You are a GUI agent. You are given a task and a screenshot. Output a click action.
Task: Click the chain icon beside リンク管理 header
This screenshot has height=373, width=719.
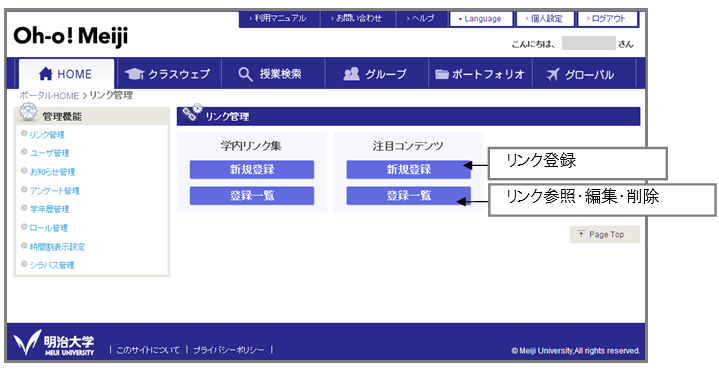click(192, 112)
